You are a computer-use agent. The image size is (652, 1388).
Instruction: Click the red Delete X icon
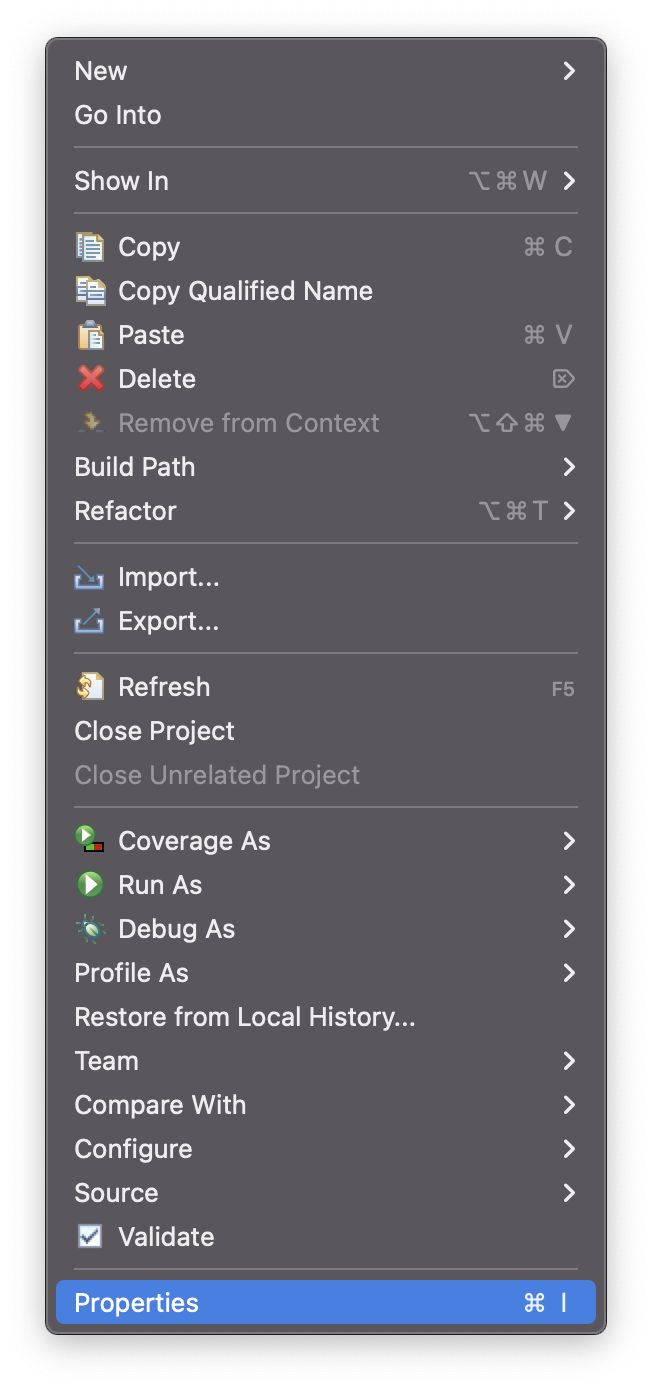[x=90, y=379]
